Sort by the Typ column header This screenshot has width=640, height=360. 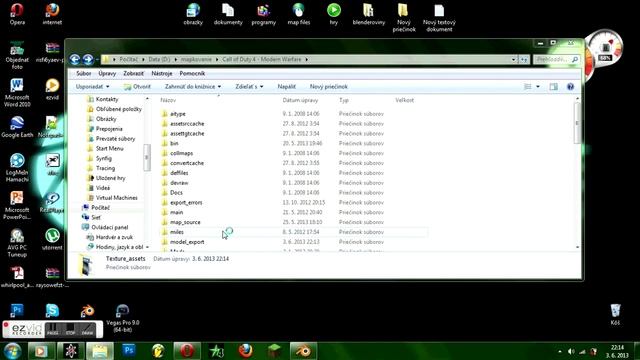(x=344, y=100)
